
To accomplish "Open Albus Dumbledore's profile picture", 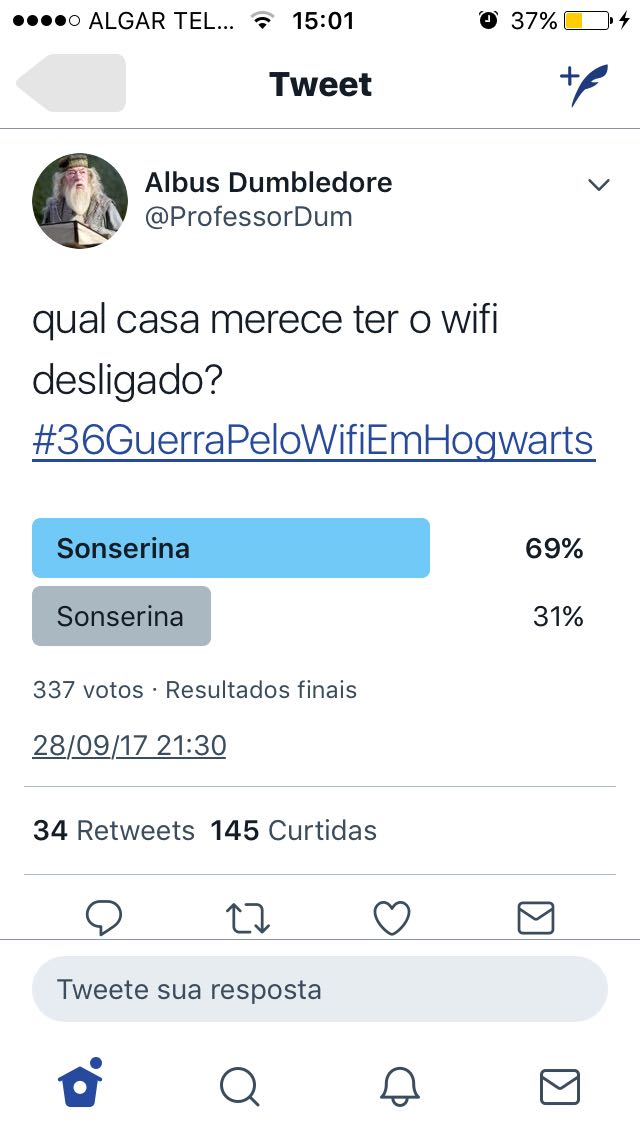I will tap(80, 200).
